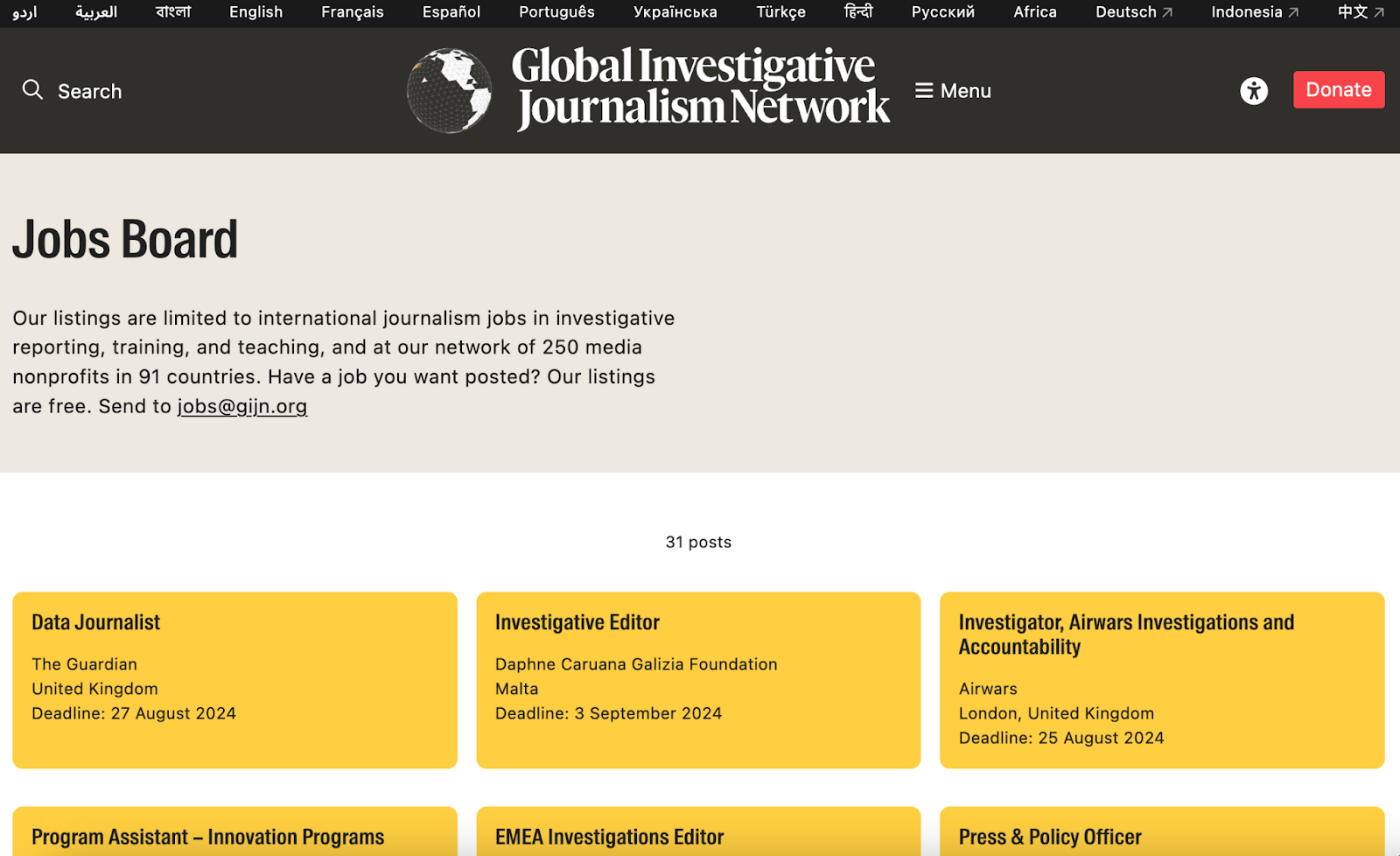
Task: Click the '31 posts' count text
Action: point(698,542)
